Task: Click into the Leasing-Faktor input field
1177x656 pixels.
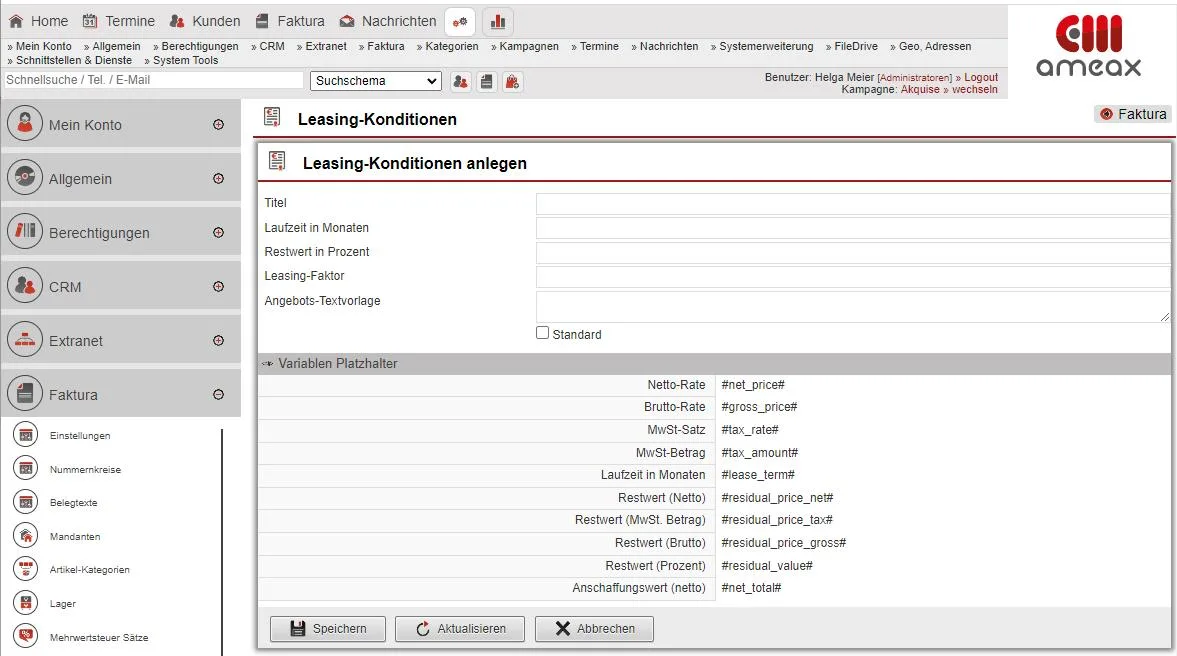Action: (x=852, y=277)
